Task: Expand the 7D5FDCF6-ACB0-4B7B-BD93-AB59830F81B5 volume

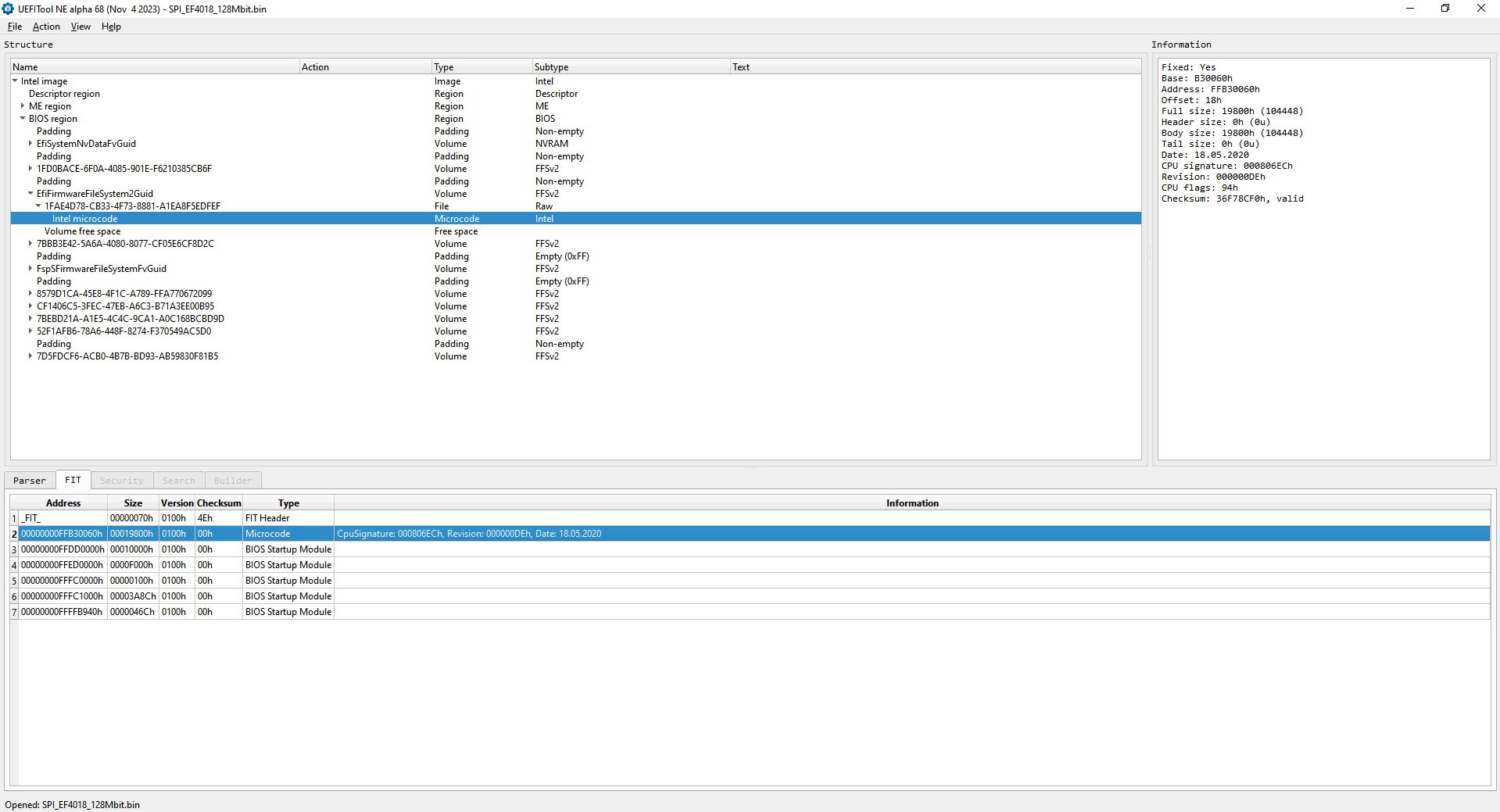Action: point(30,356)
